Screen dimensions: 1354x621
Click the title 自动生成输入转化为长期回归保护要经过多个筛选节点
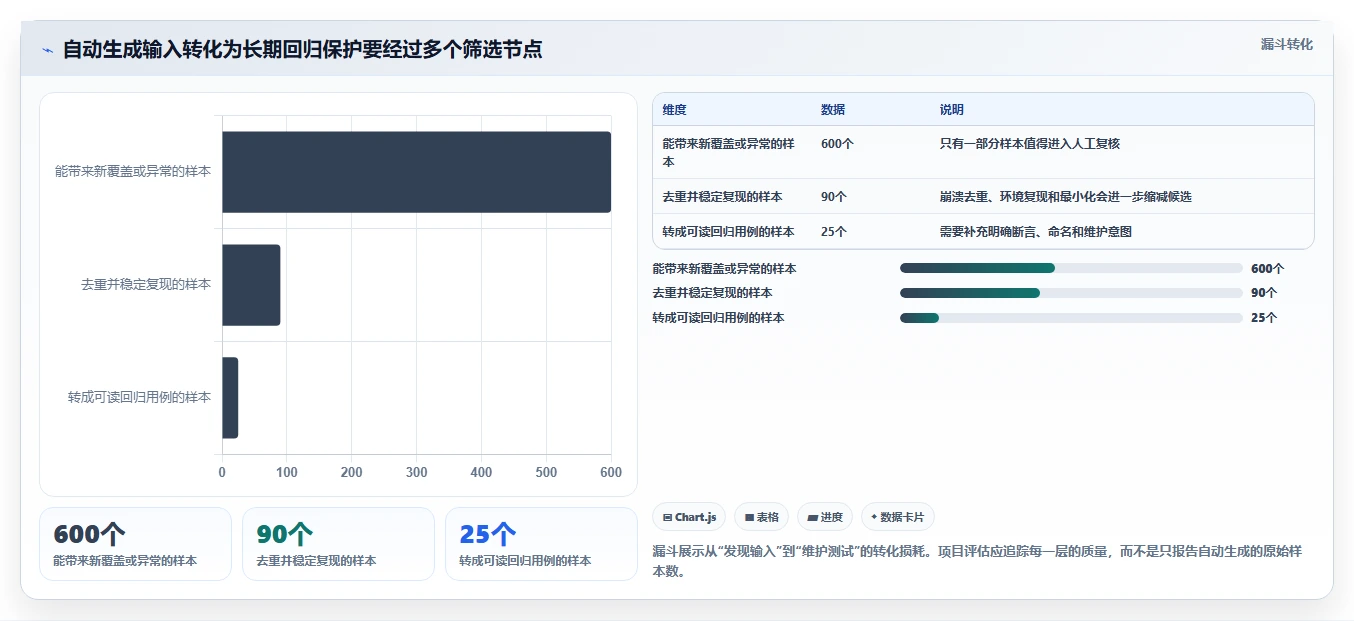click(x=302, y=50)
